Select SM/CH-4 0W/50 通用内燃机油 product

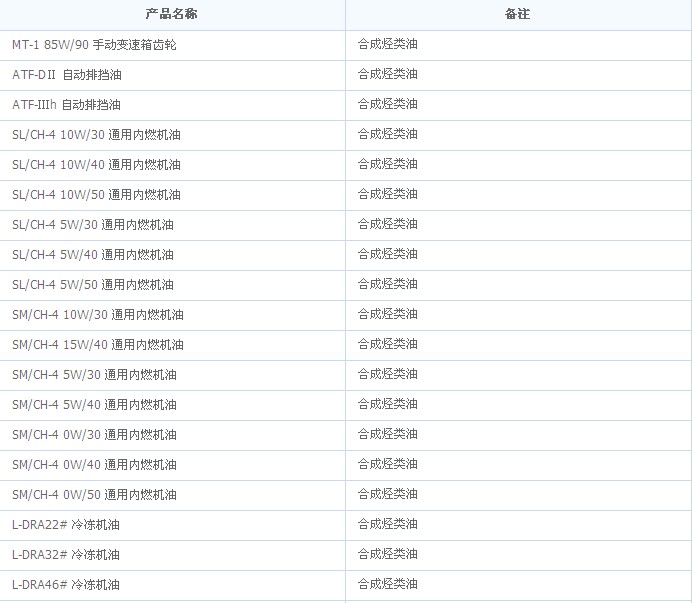[x=94, y=495]
